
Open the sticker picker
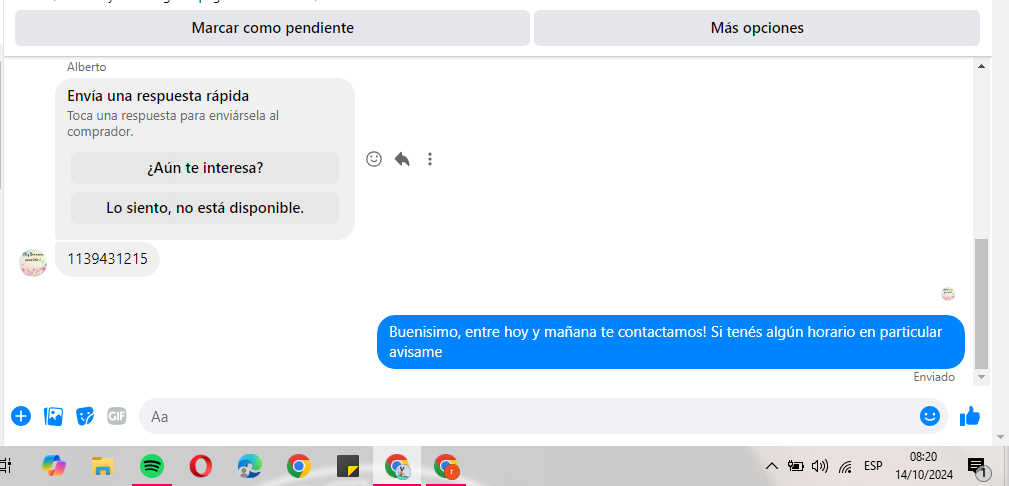[85, 416]
